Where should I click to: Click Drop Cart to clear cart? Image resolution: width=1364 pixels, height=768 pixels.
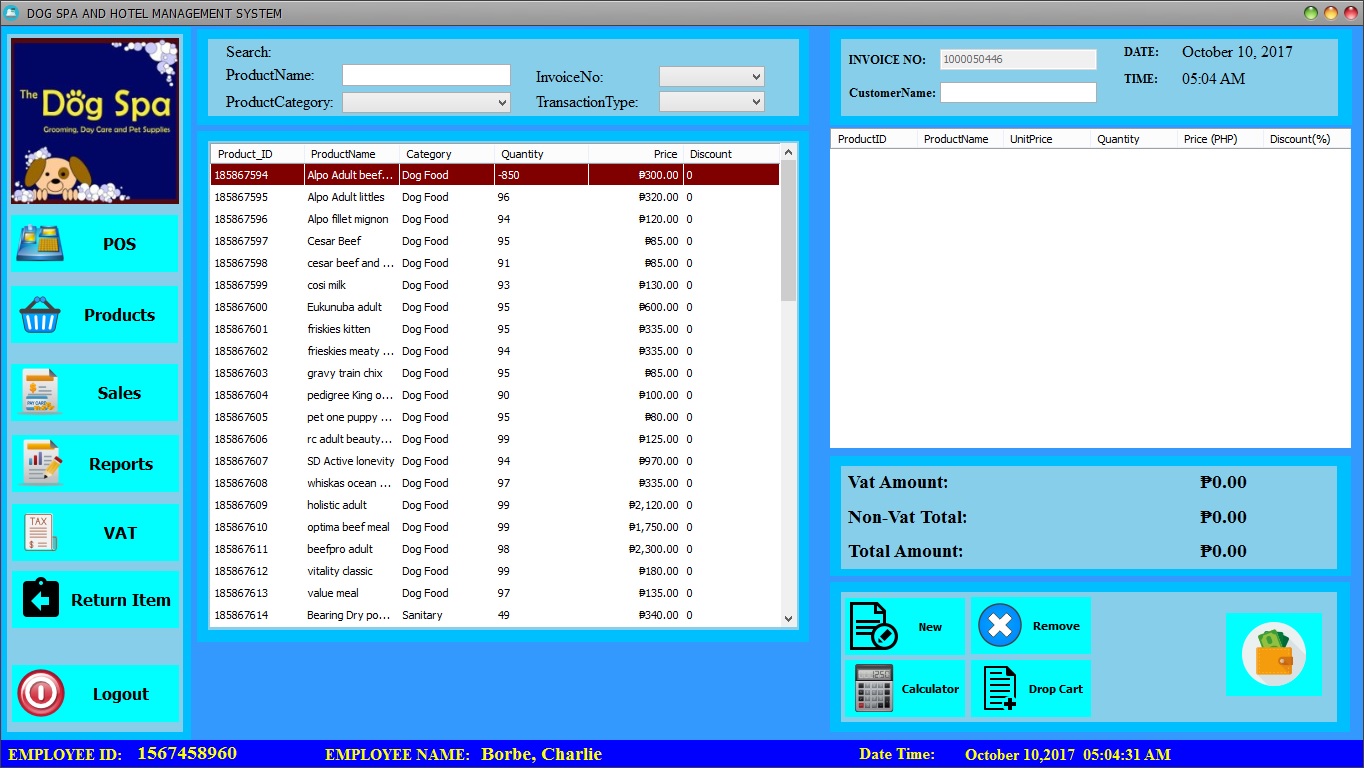click(x=1030, y=688)
